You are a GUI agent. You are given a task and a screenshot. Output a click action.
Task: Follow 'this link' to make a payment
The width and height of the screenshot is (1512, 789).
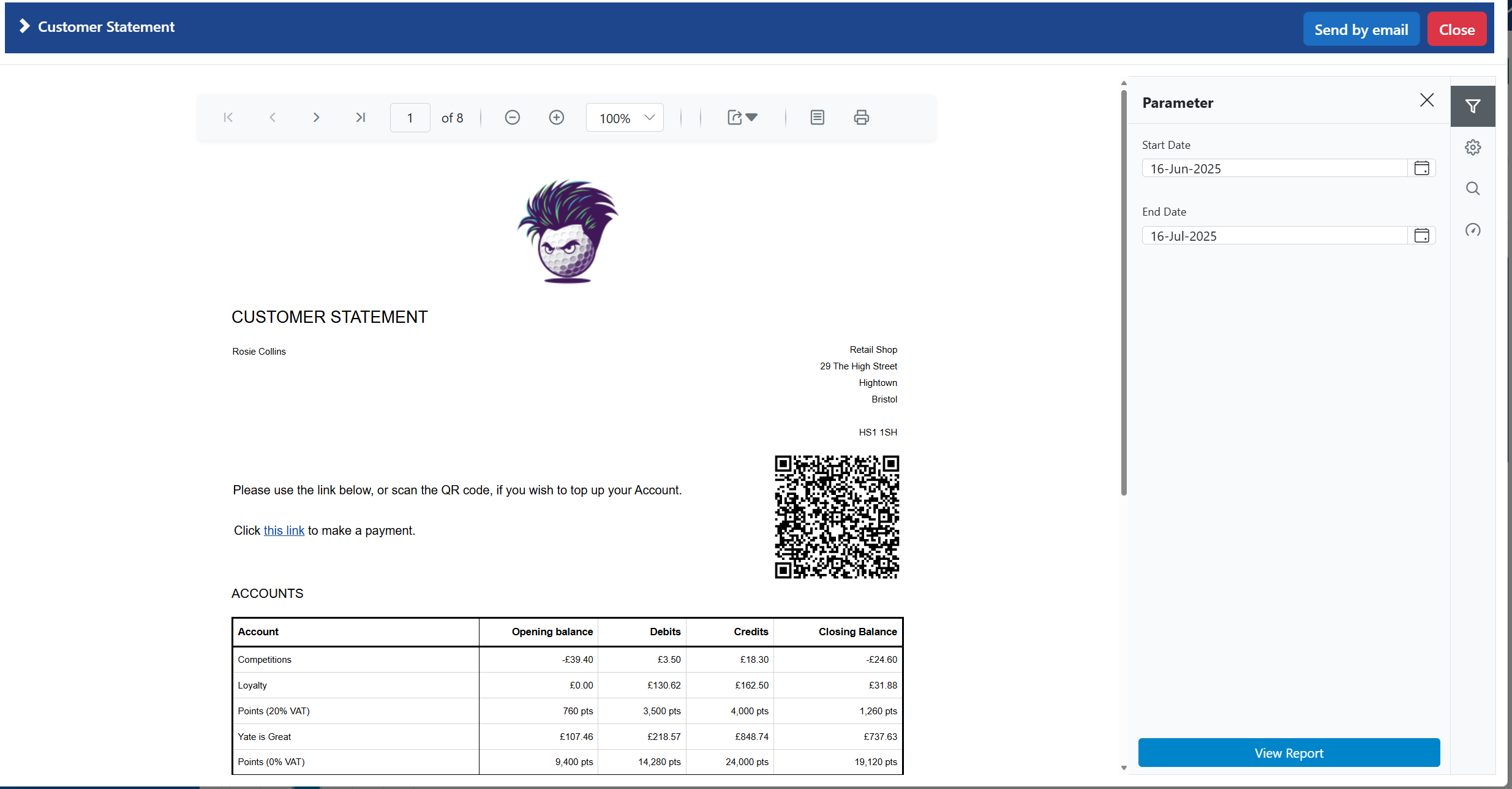(284, 530)
